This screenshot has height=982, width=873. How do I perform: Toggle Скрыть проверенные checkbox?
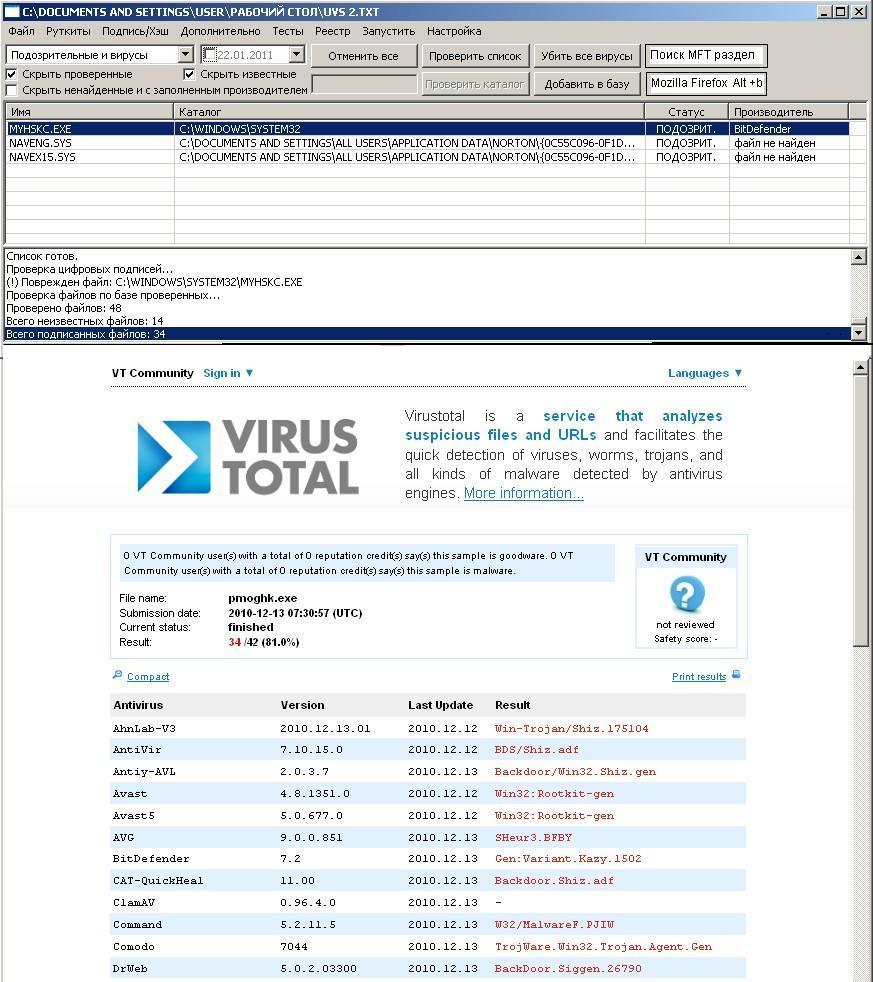click(11, 74)
